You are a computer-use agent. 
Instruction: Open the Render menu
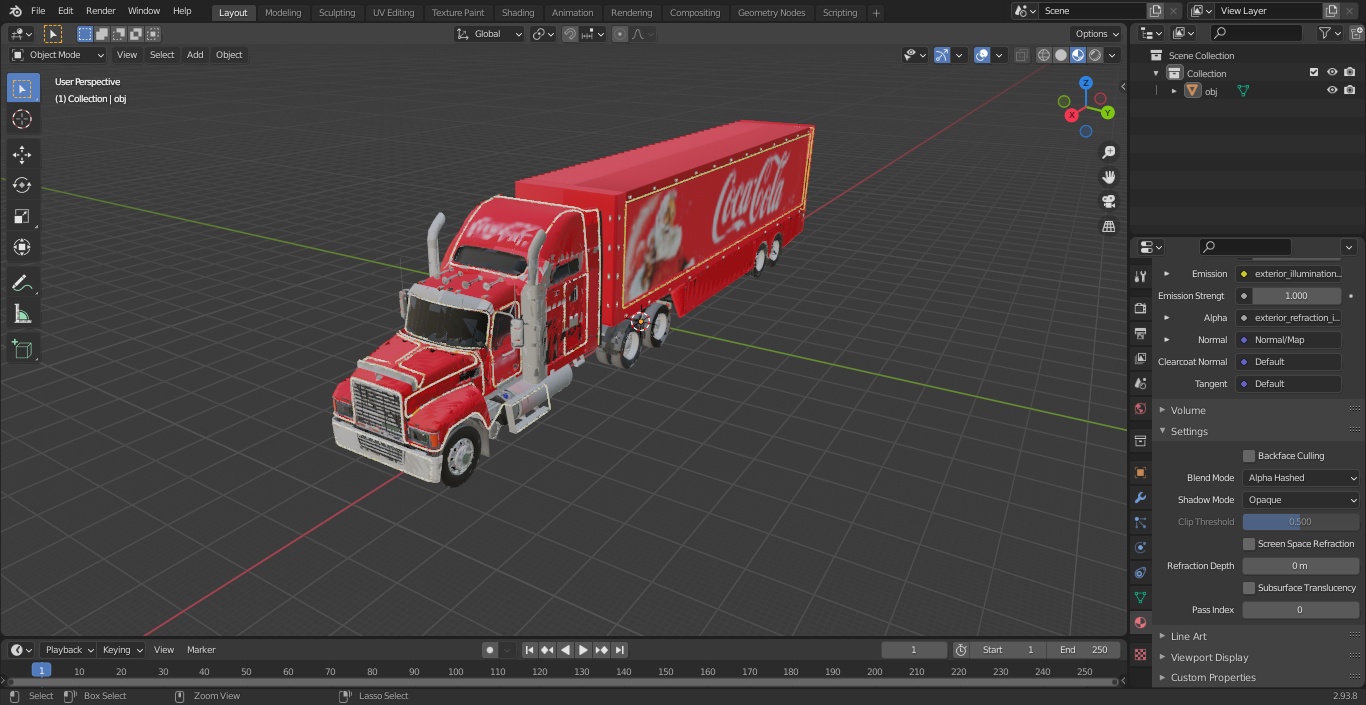[100, 11]
